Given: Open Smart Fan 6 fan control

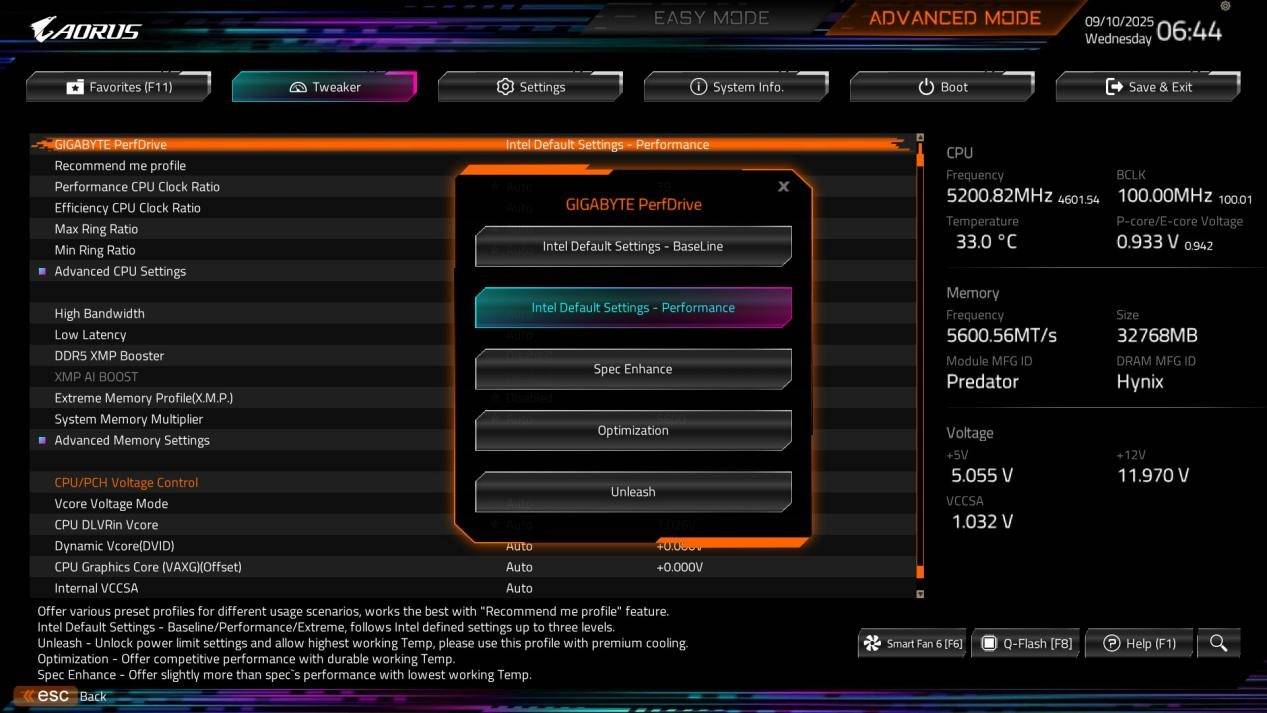Looking at the screenshot, I should (x=913, y=643).
